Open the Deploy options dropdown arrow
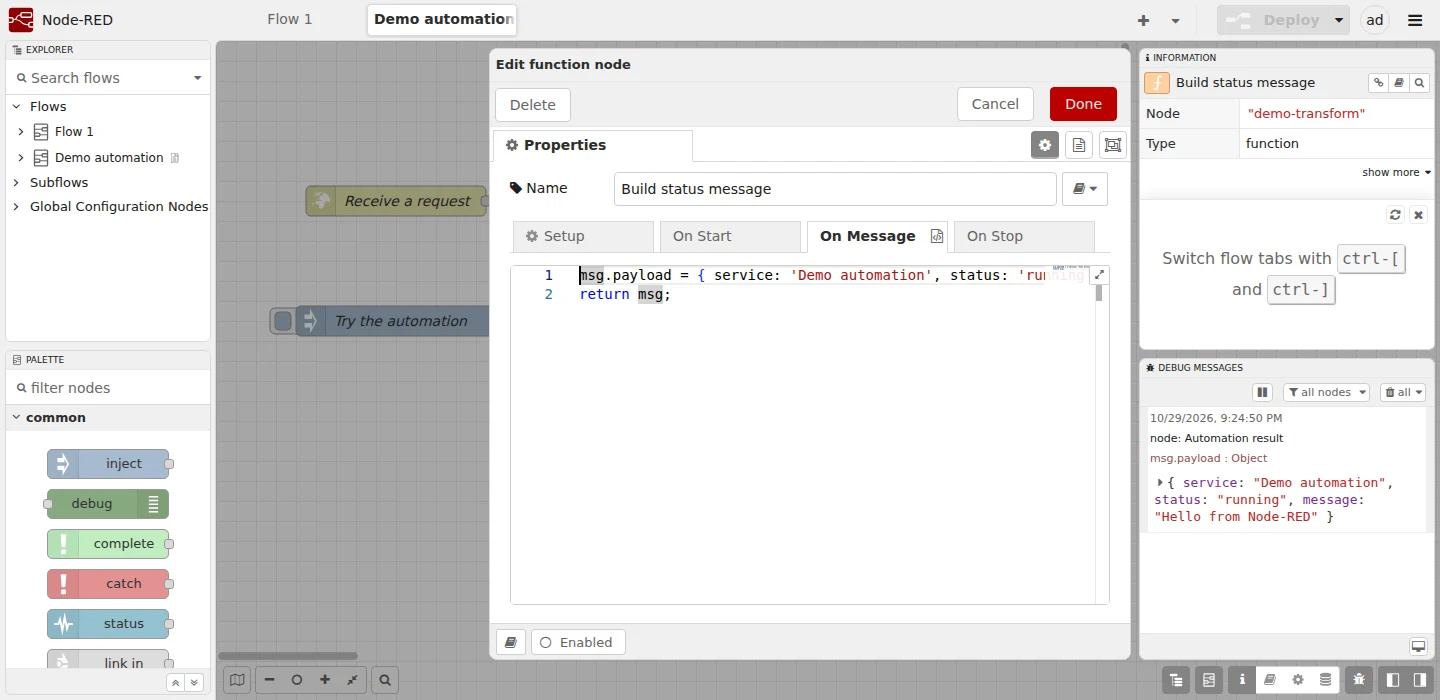The height and width of the screenshot is (700, 1440). coord(1338,20)
